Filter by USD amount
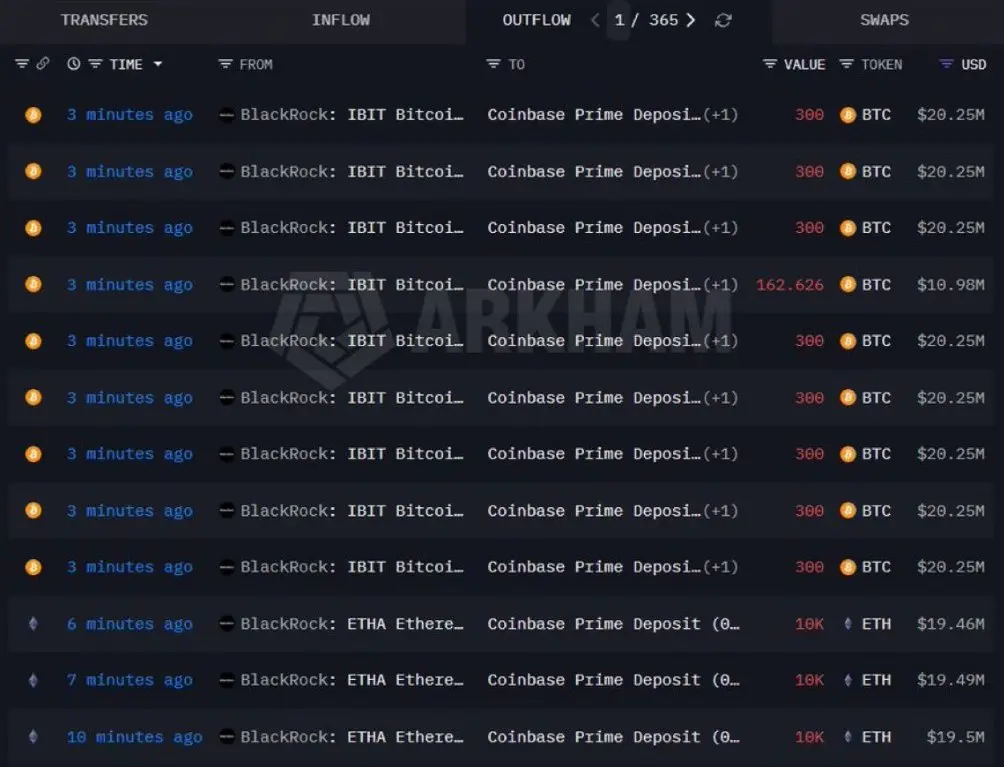 click(946, 64)
